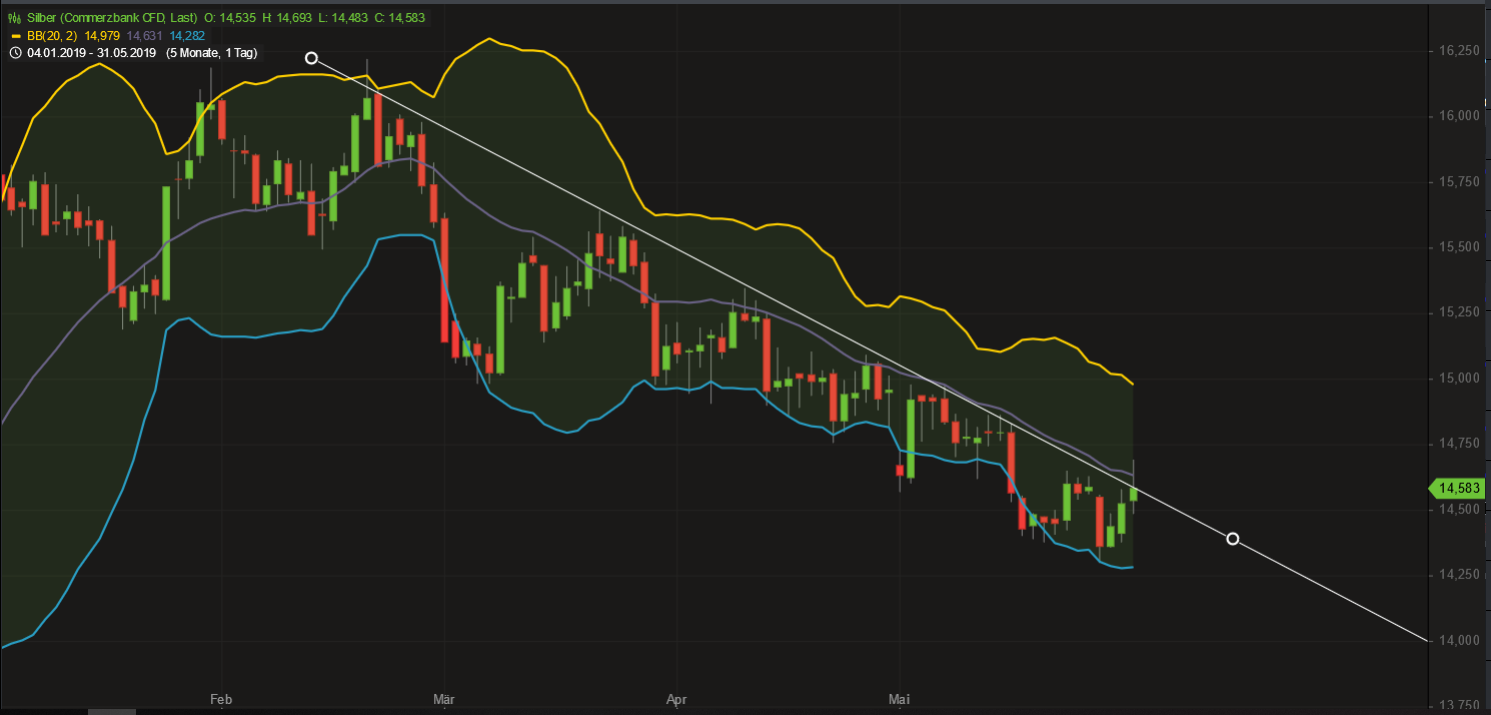The height and width of the screenshot is (715, 1491).
Task: Click the date range 04.01.2019 - 31.05.2019
Action: pos(91,53)
